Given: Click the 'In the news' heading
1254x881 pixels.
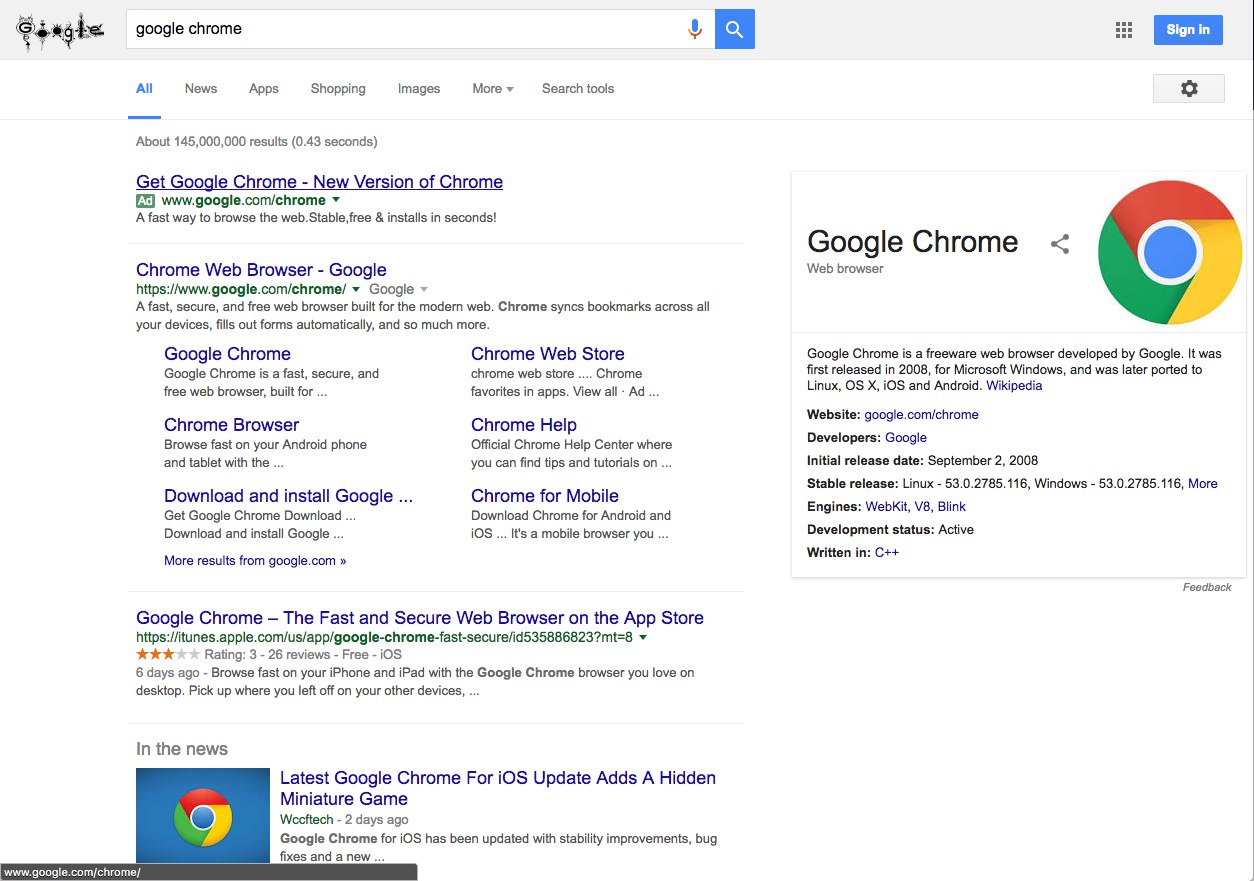Looking at the screenshot, I should 182,749.
